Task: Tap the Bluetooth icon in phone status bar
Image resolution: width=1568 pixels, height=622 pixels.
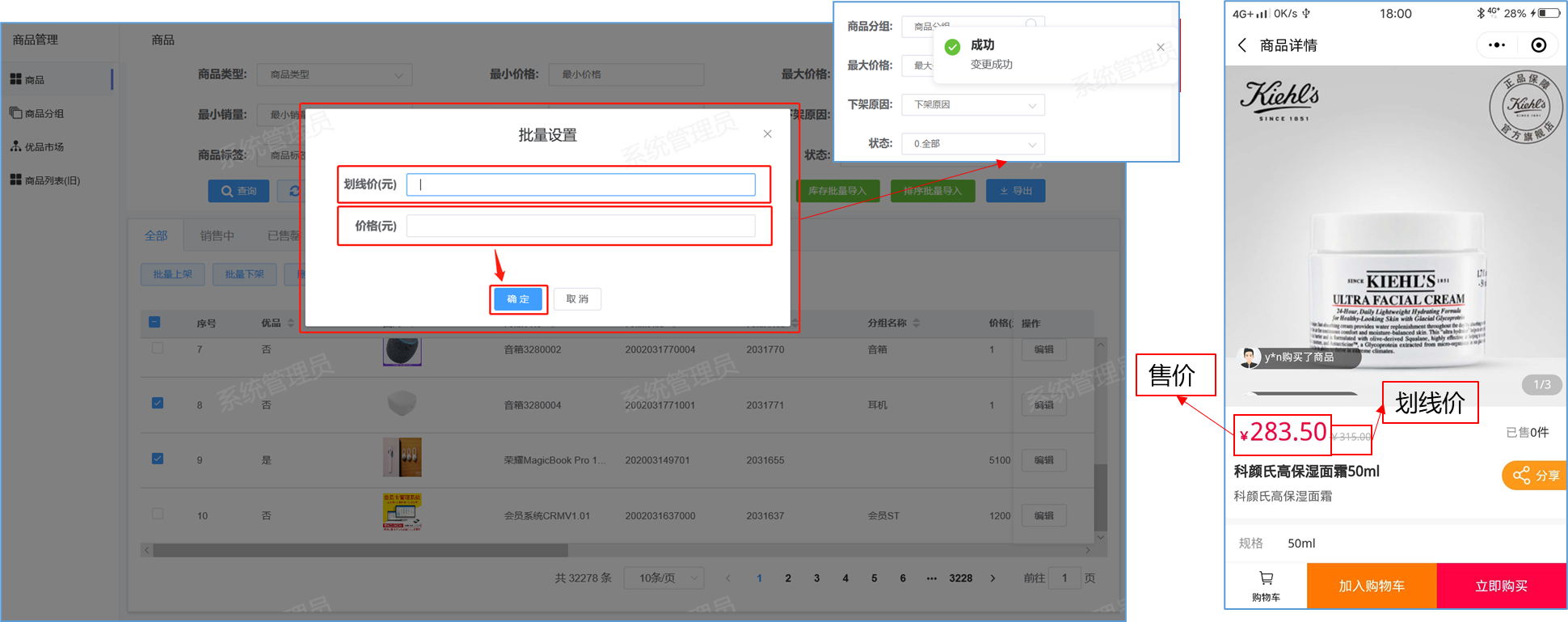Action: (1481, 13)
